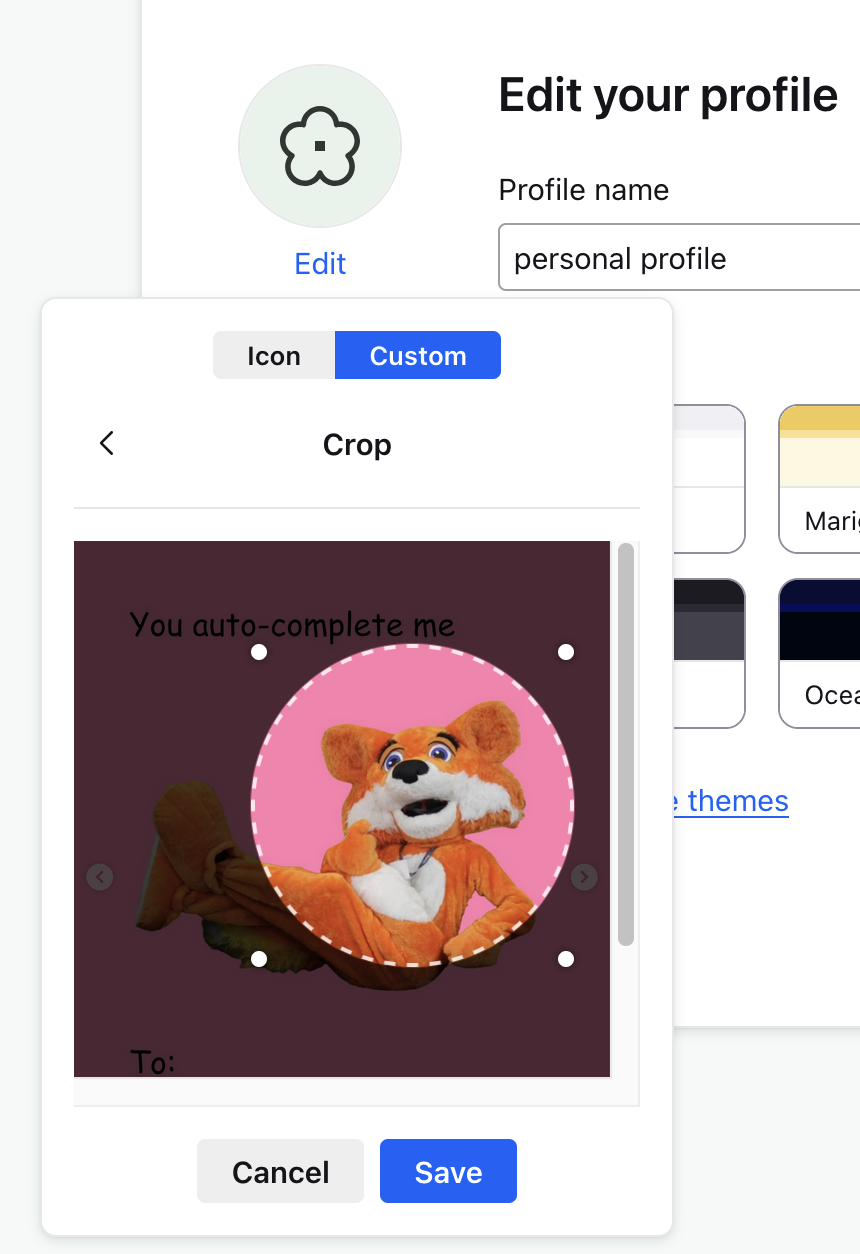Screen dimensions: 860x1254
Task: Focus the Profile name text field
Action: 680,259
